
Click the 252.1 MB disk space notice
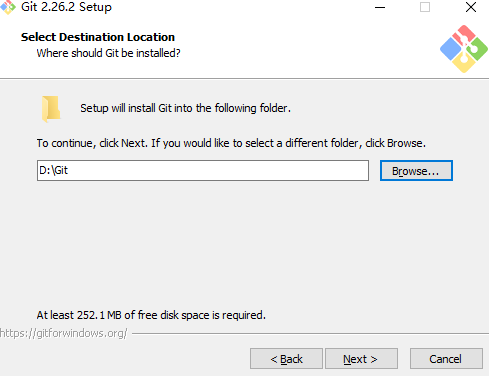pos(151,315)
